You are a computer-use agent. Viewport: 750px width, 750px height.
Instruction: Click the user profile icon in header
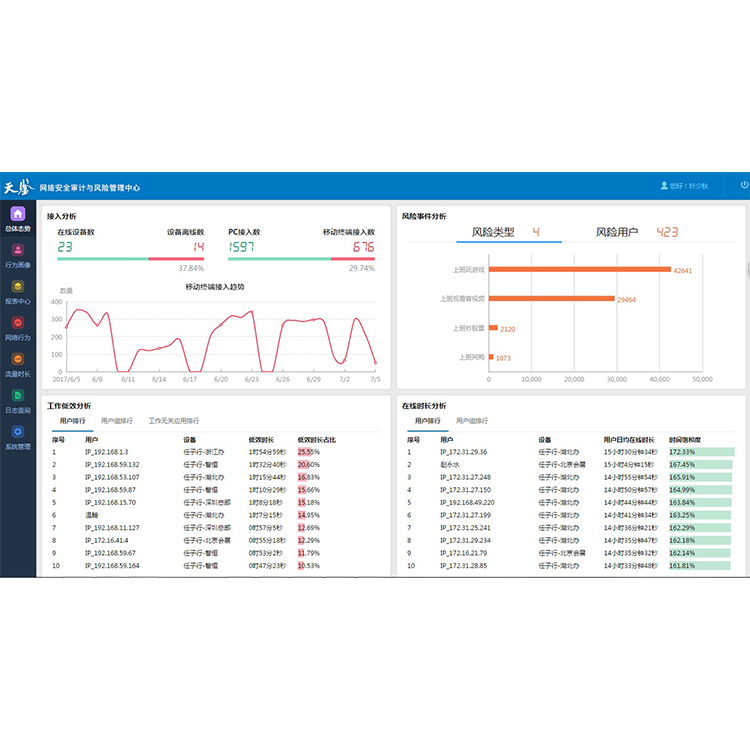pos(664,186)
